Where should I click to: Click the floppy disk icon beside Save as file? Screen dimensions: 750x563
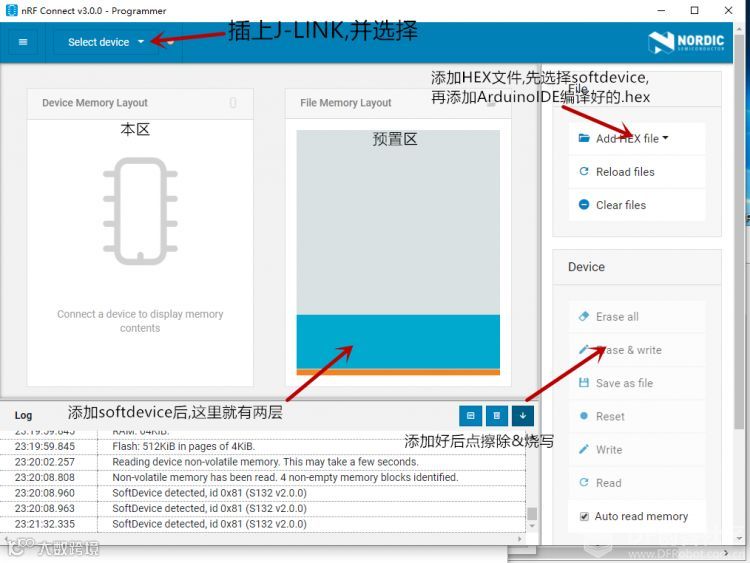(x=584, y=383)
